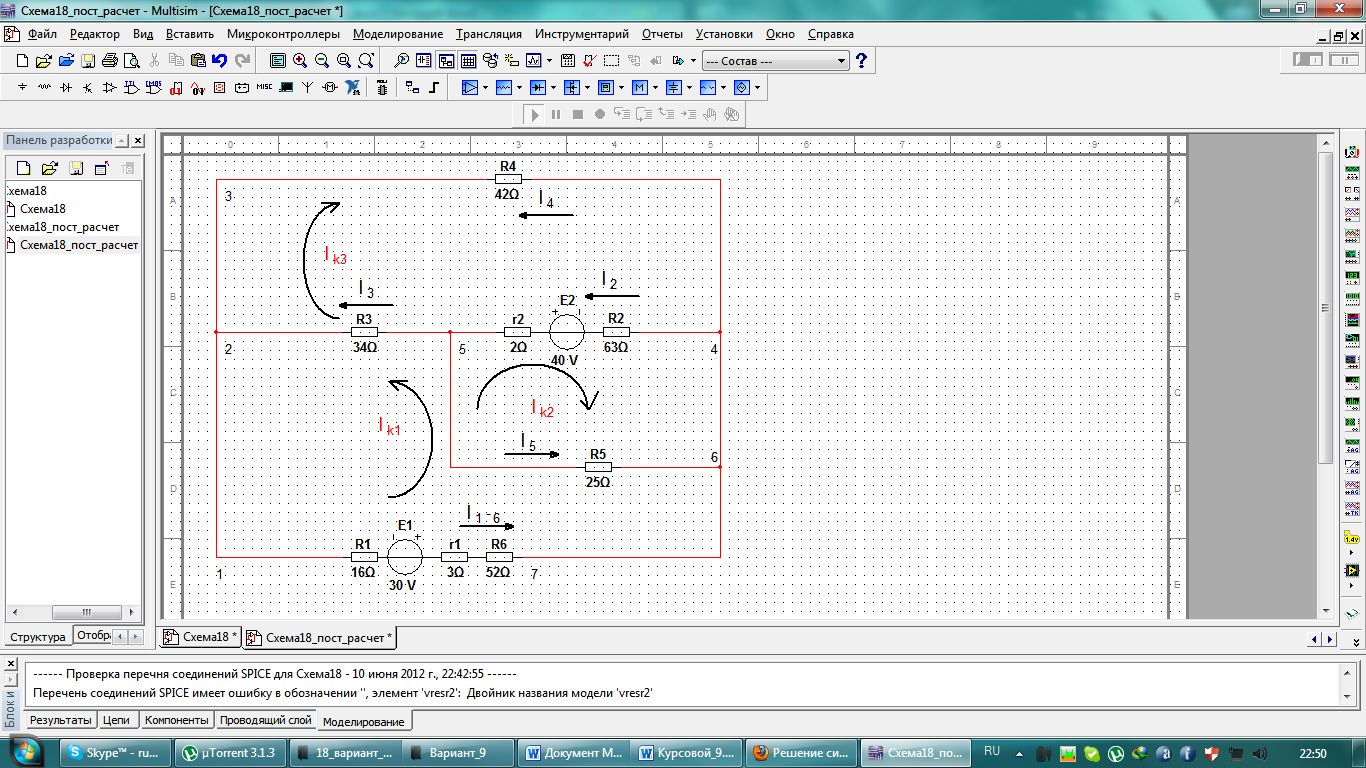The image size is (1366, 768).
Task: Click the RU language indicator in tray
Action: click(x=992, y=751)
